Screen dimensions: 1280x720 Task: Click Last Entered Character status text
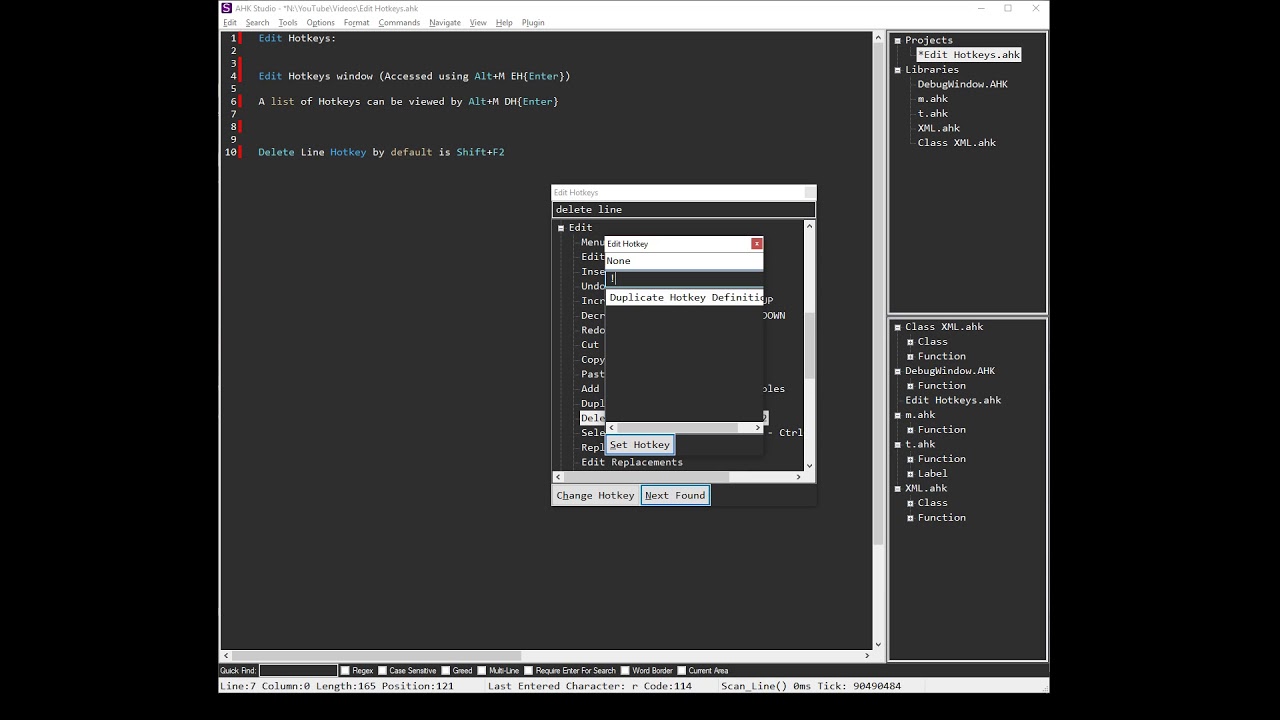590,686
